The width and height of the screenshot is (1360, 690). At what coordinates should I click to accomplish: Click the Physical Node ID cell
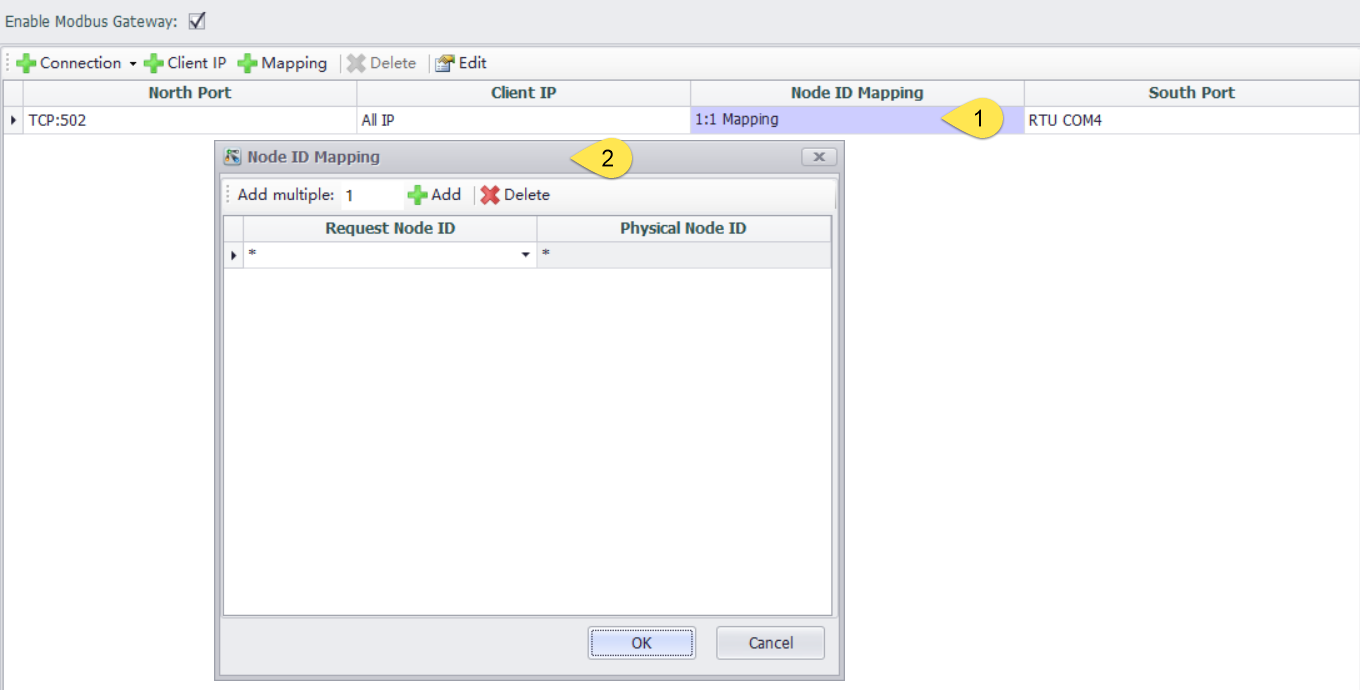pos(683,255)
